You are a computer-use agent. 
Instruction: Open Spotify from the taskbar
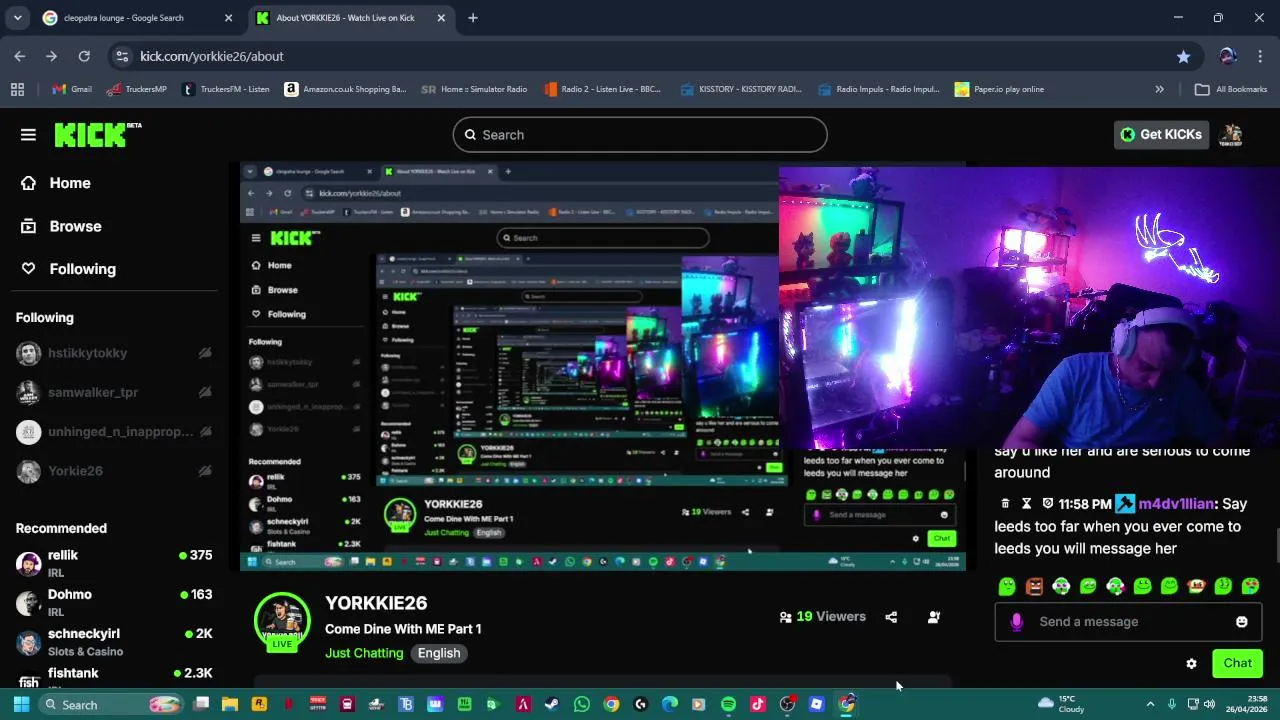click(x=728, y=704)
